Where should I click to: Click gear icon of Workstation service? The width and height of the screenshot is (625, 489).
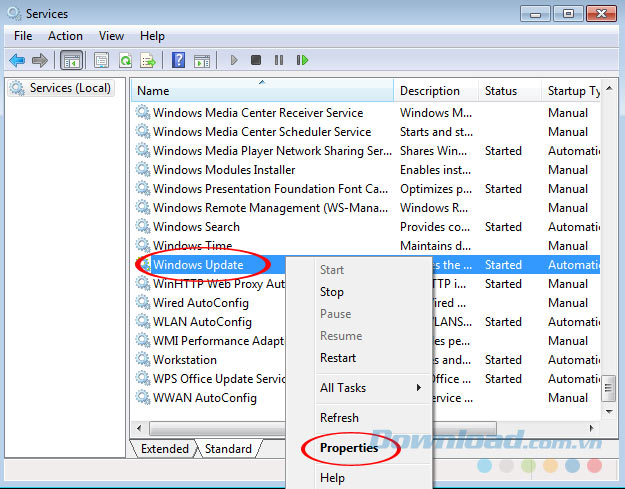point(143,359)
